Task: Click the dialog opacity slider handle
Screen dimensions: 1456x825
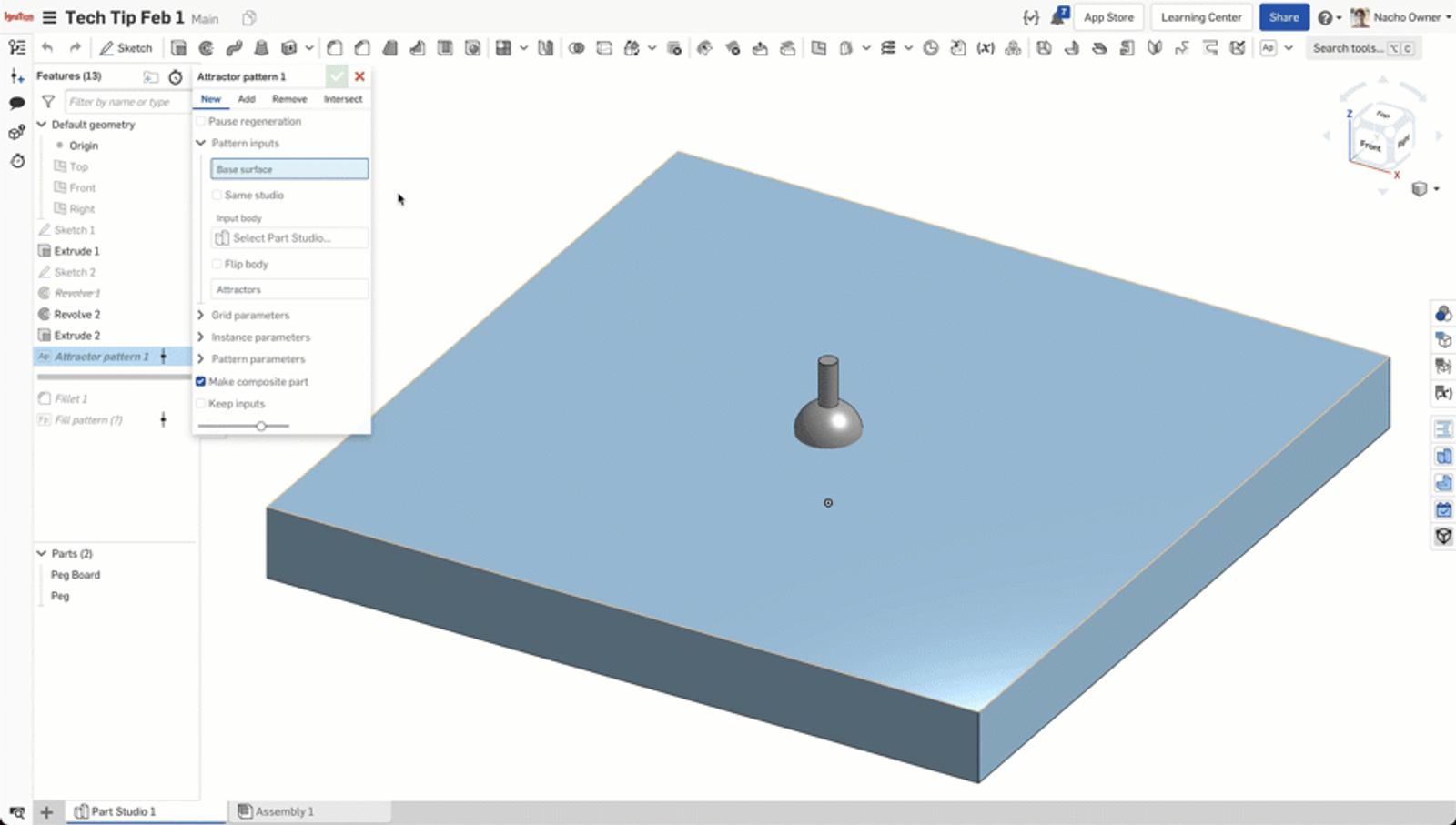Action: (x=261, y=426)
